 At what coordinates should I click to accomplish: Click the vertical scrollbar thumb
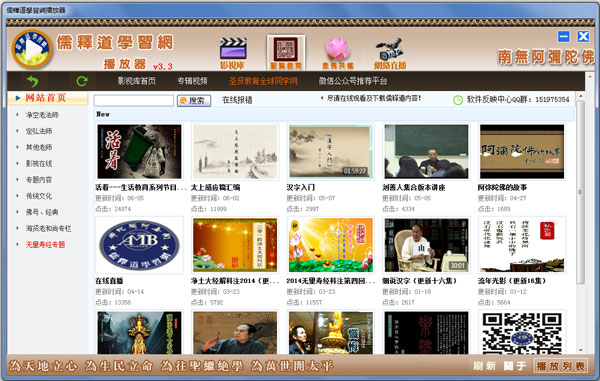[580, 192]
